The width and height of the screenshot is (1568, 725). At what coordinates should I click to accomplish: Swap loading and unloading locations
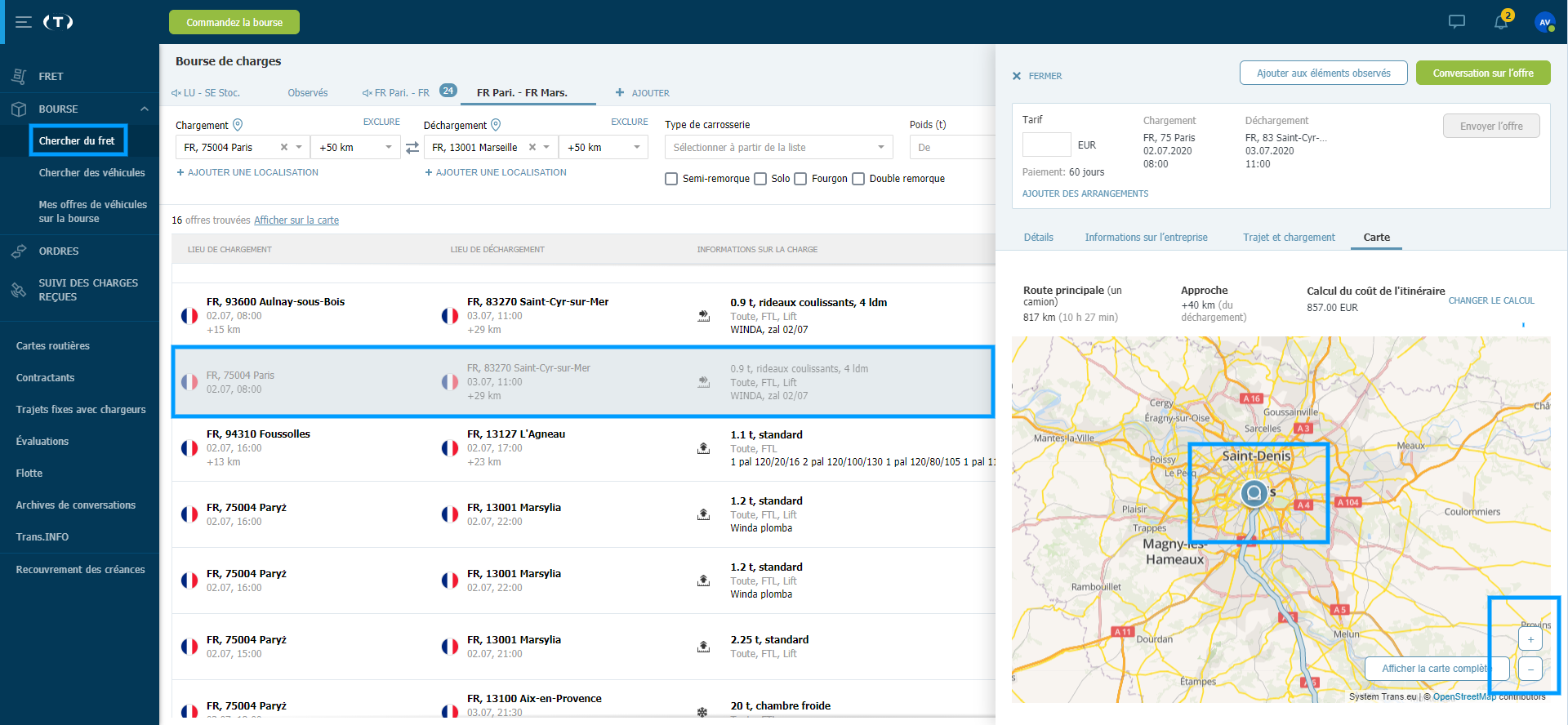(412, 148)
